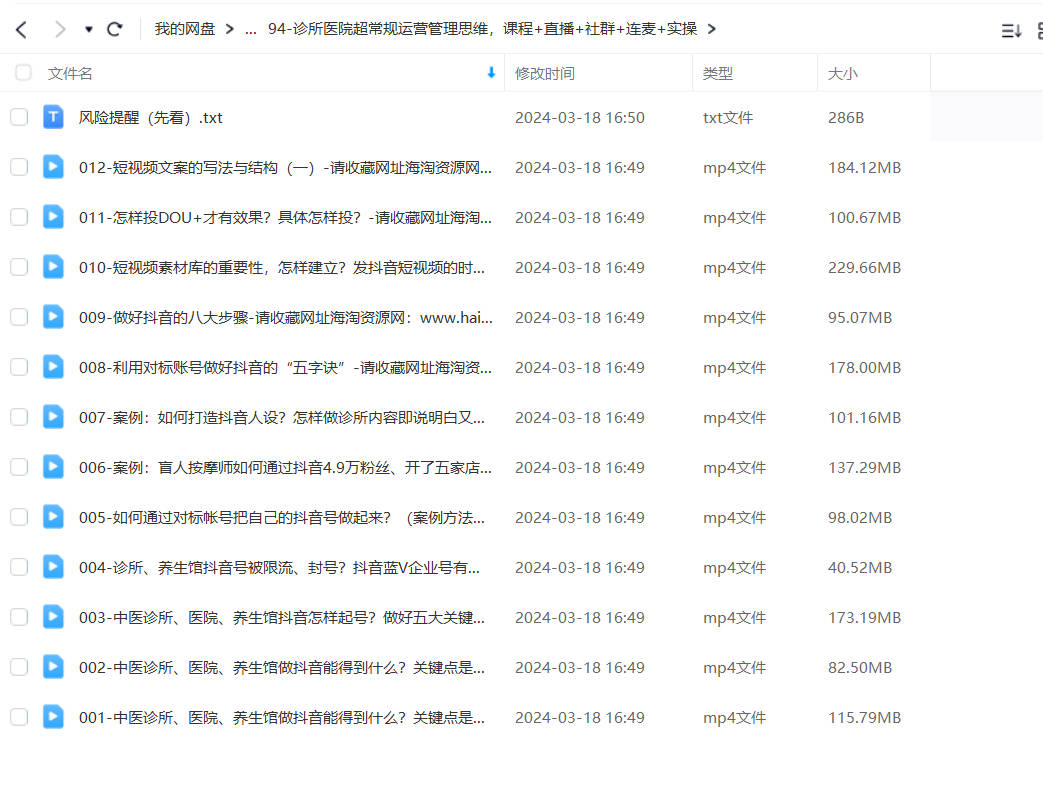This screenshot has height=799, width=1043.
Task: Check the box for 012-短视频文案 file
Action: coord(19,167)
